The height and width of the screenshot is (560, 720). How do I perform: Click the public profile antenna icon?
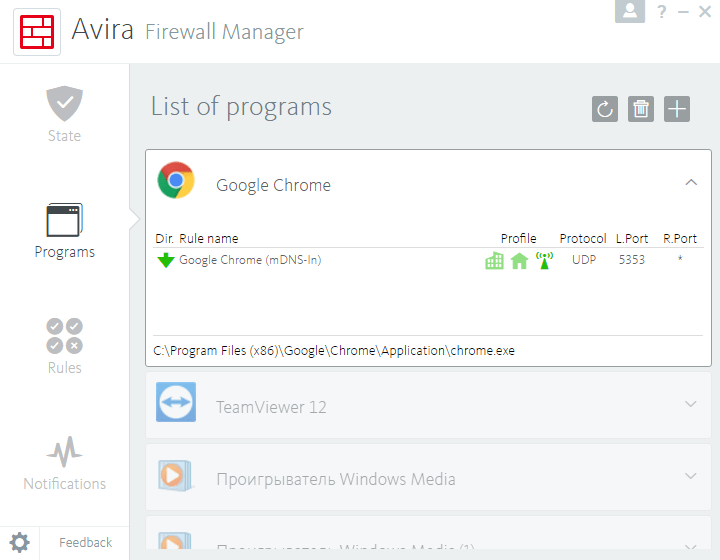pyautogui.click(x=545, y=260)
